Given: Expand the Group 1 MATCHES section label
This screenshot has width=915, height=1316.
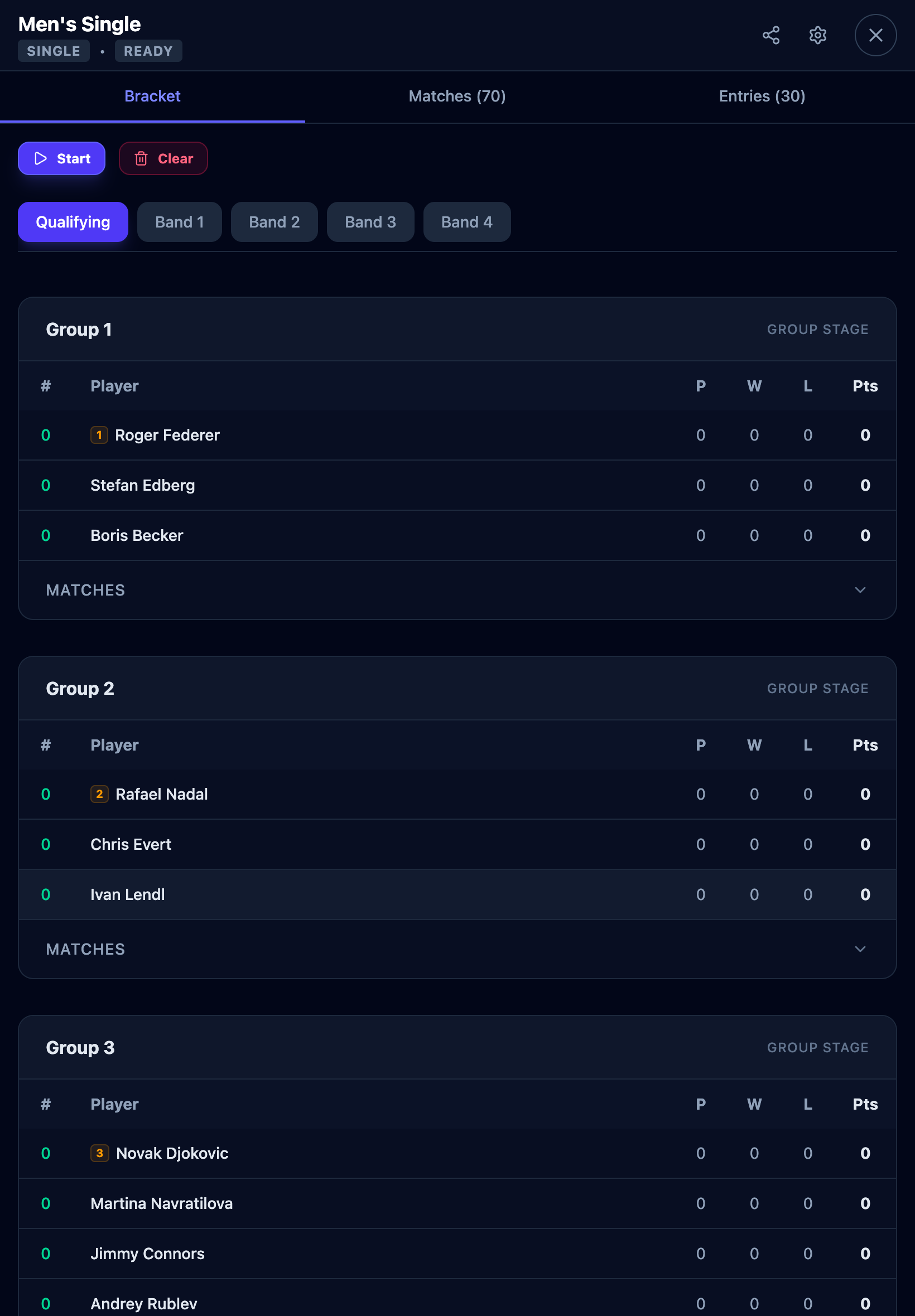Looking at the screenshot, I should point(85,590).
